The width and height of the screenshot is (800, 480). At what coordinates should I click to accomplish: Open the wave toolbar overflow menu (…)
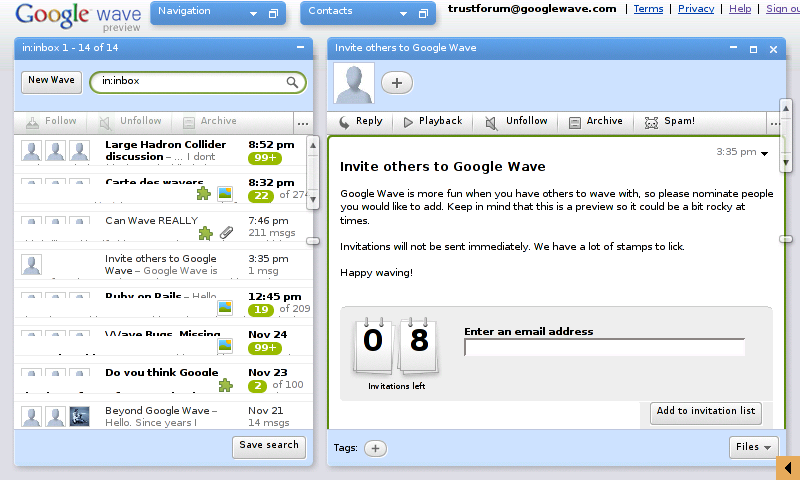(775, 123)
